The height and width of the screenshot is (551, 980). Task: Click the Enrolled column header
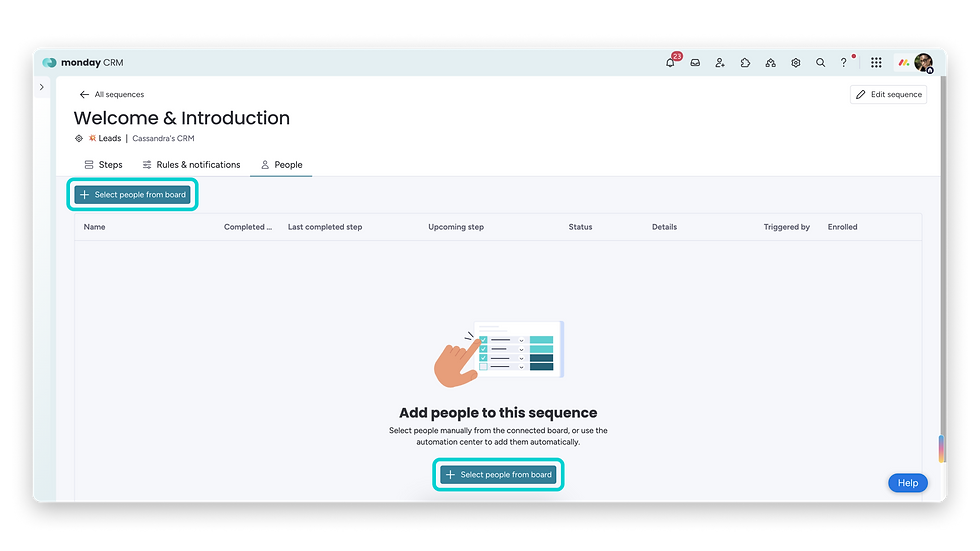point(842,227)
